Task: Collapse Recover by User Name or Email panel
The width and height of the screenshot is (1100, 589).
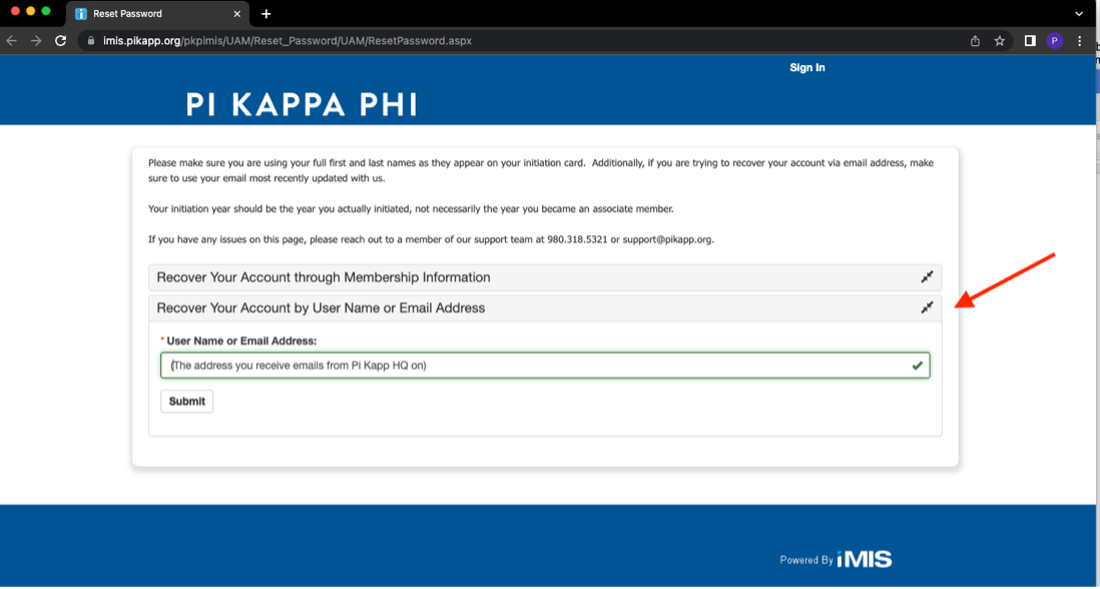Action: point(927,308)
